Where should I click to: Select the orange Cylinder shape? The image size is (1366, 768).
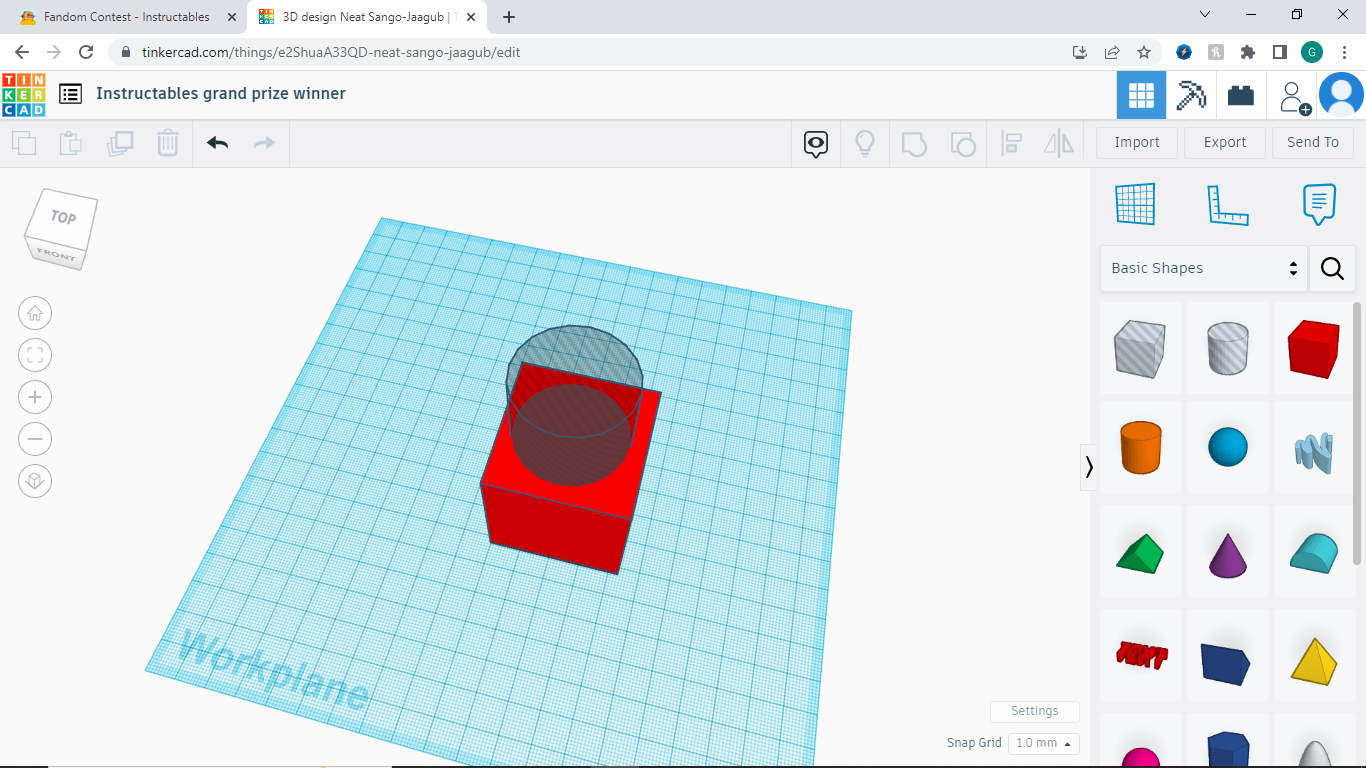pyautogui.click(x=1140, y=447)
